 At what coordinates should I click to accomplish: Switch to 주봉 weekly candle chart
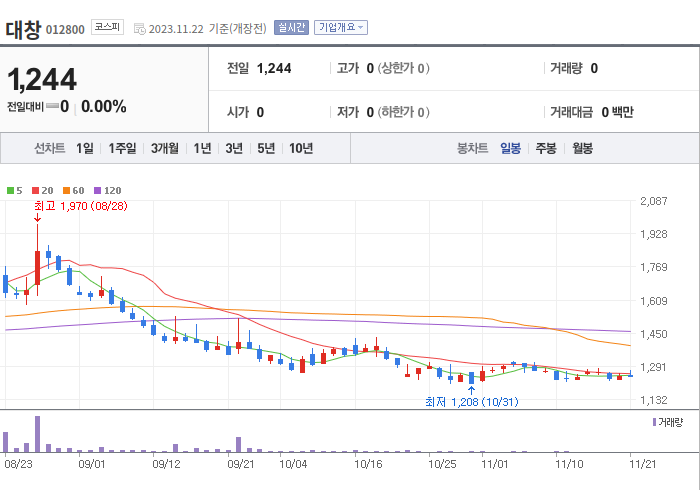[546, 148]
